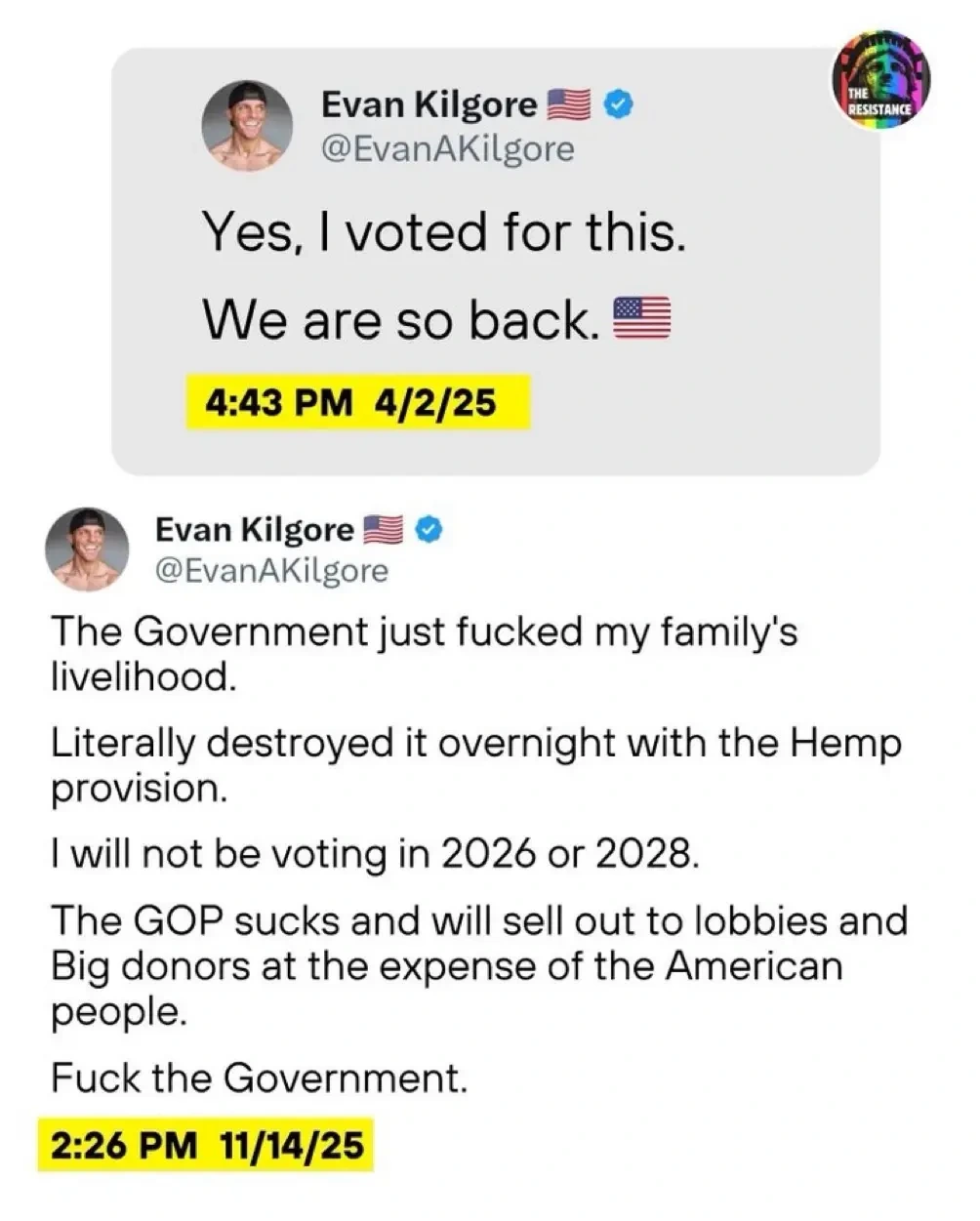Click the highlighted 2:26 PM 11/14/25 timestamp
The height and width of the screenshot is (1221, 980).
tap(206, 1143)
